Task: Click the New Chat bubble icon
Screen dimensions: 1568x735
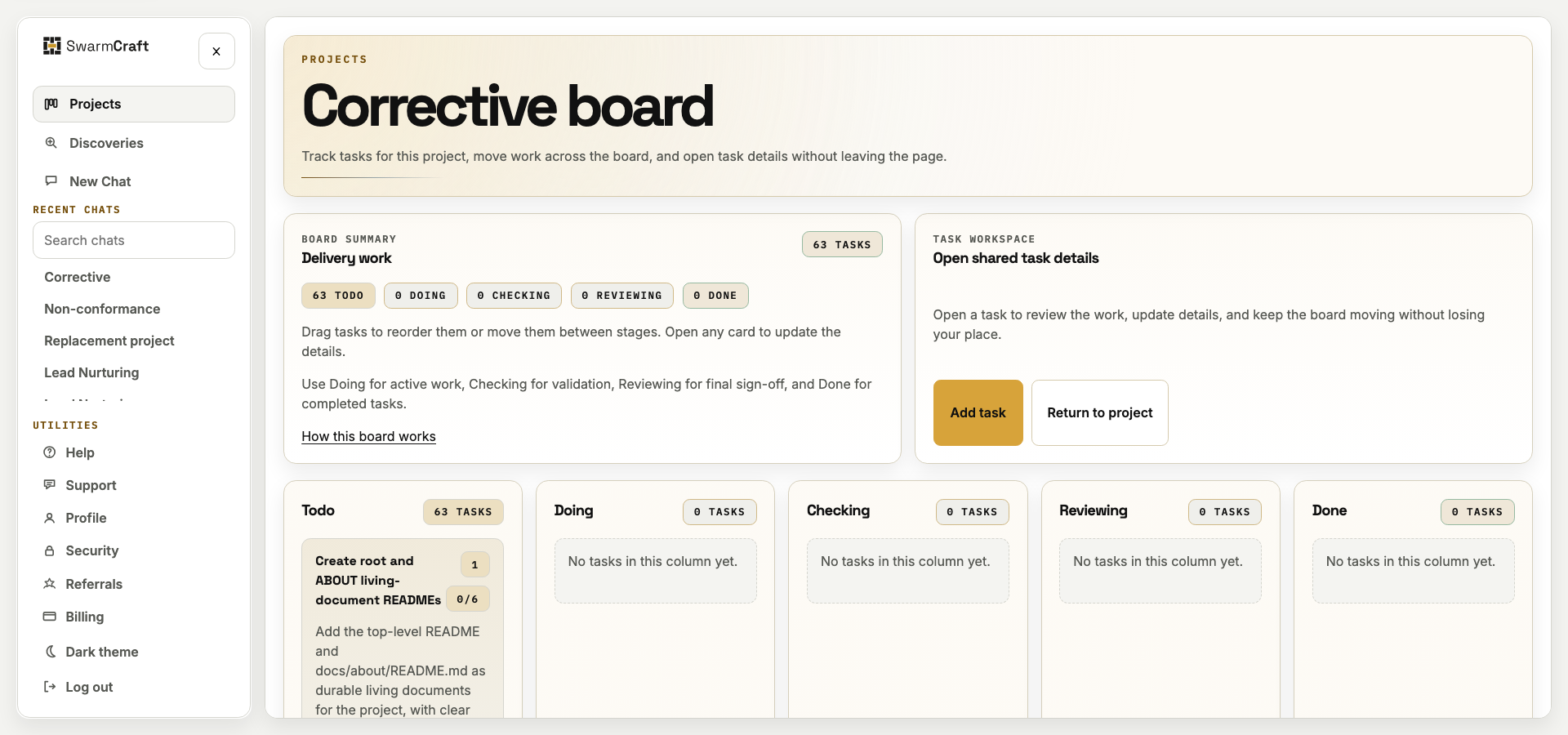Action: [51, 181]
